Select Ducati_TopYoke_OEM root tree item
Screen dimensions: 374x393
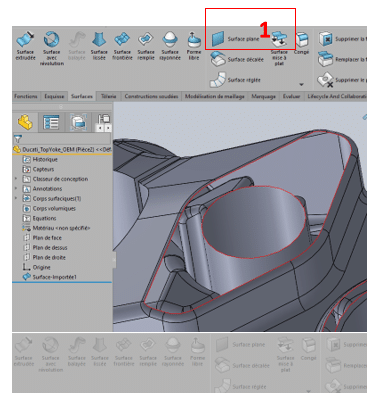click(x=62, y=149)
